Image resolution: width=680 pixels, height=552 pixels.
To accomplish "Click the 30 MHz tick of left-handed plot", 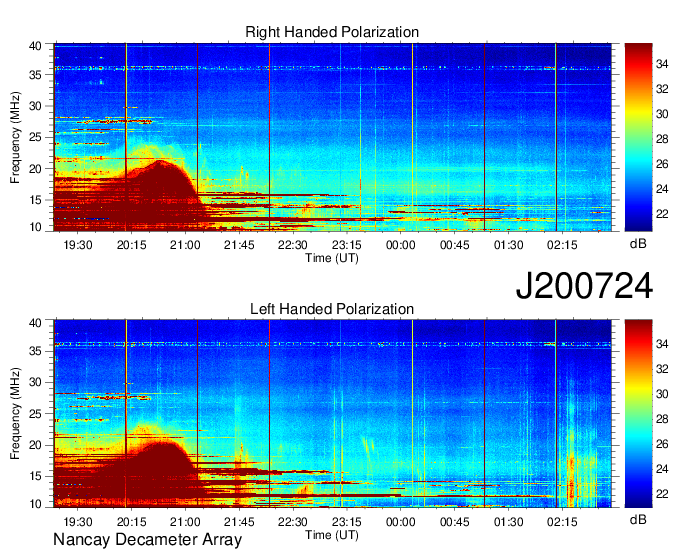I will click(x=35, y=382).
